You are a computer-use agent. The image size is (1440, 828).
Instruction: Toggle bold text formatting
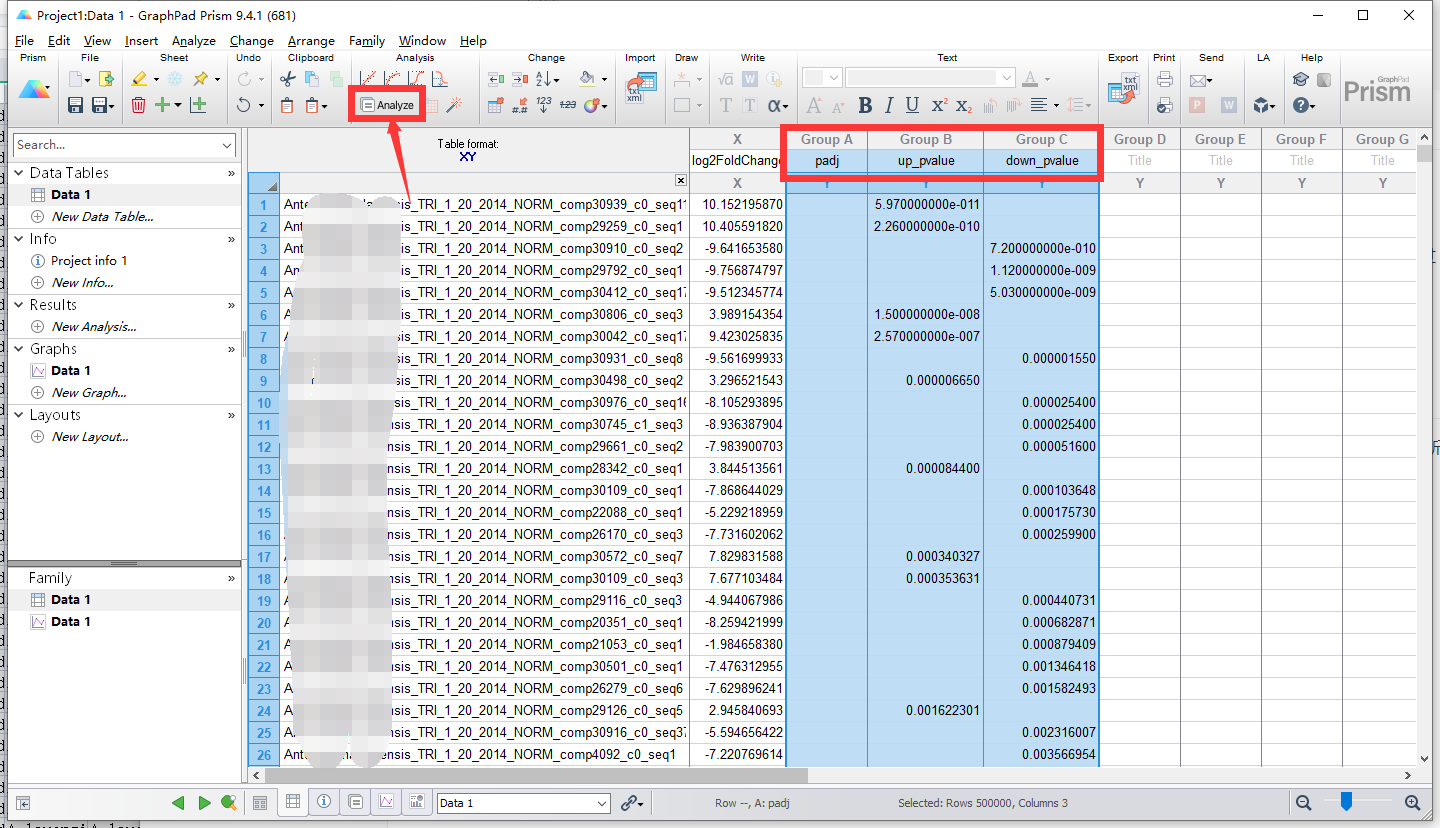click(x=865, y=105)
